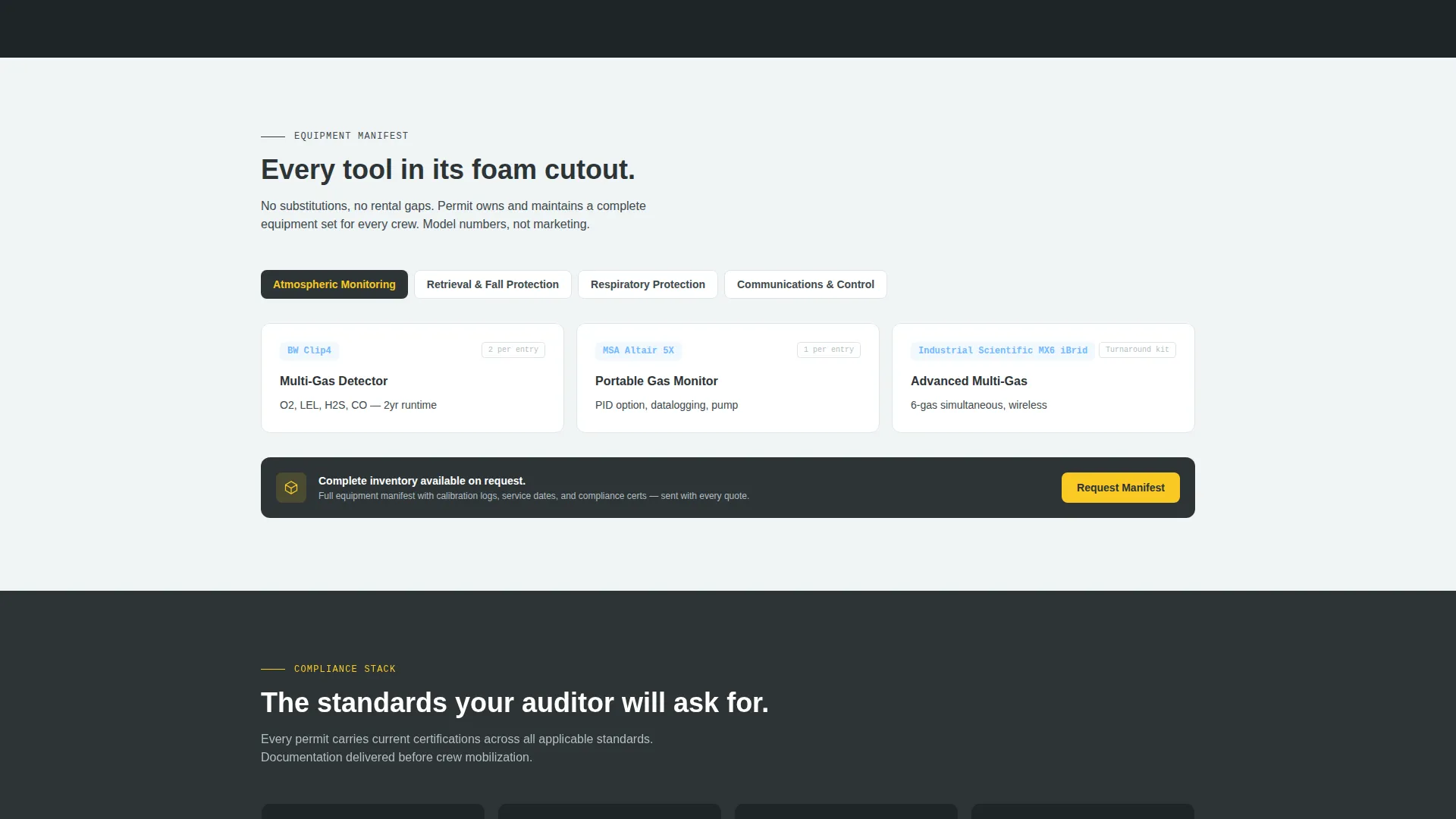This screenshot has width=1456, height=819.
Task: Click "O2, LEL, H2S, CO — 2yr runtime" text
Action: pyautogui.click(x=358, y=405)
